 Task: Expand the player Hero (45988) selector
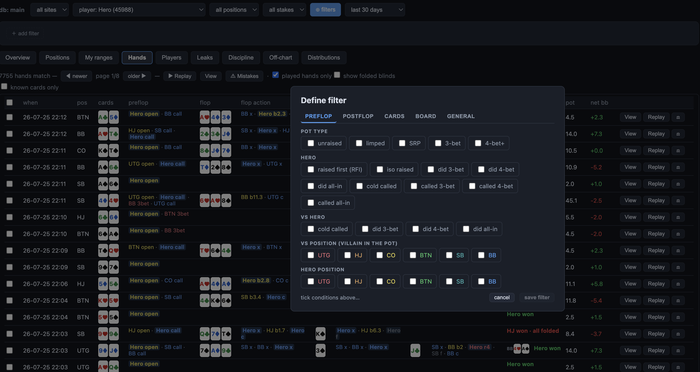click(x=139, y=9)
